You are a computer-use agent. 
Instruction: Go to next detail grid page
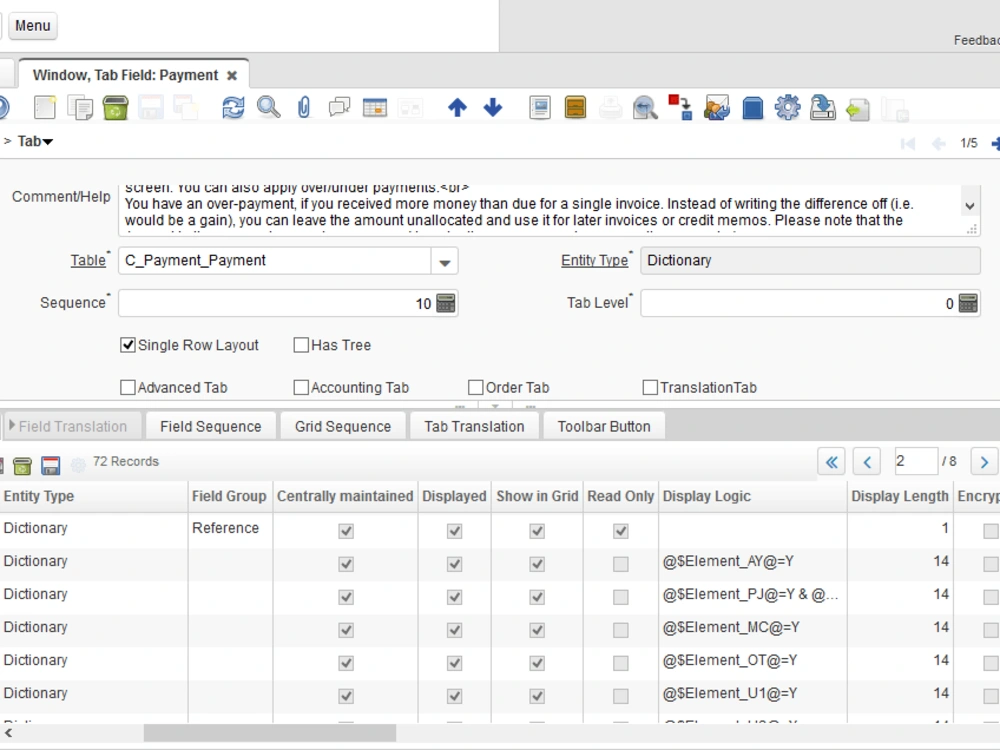(984, 462)
